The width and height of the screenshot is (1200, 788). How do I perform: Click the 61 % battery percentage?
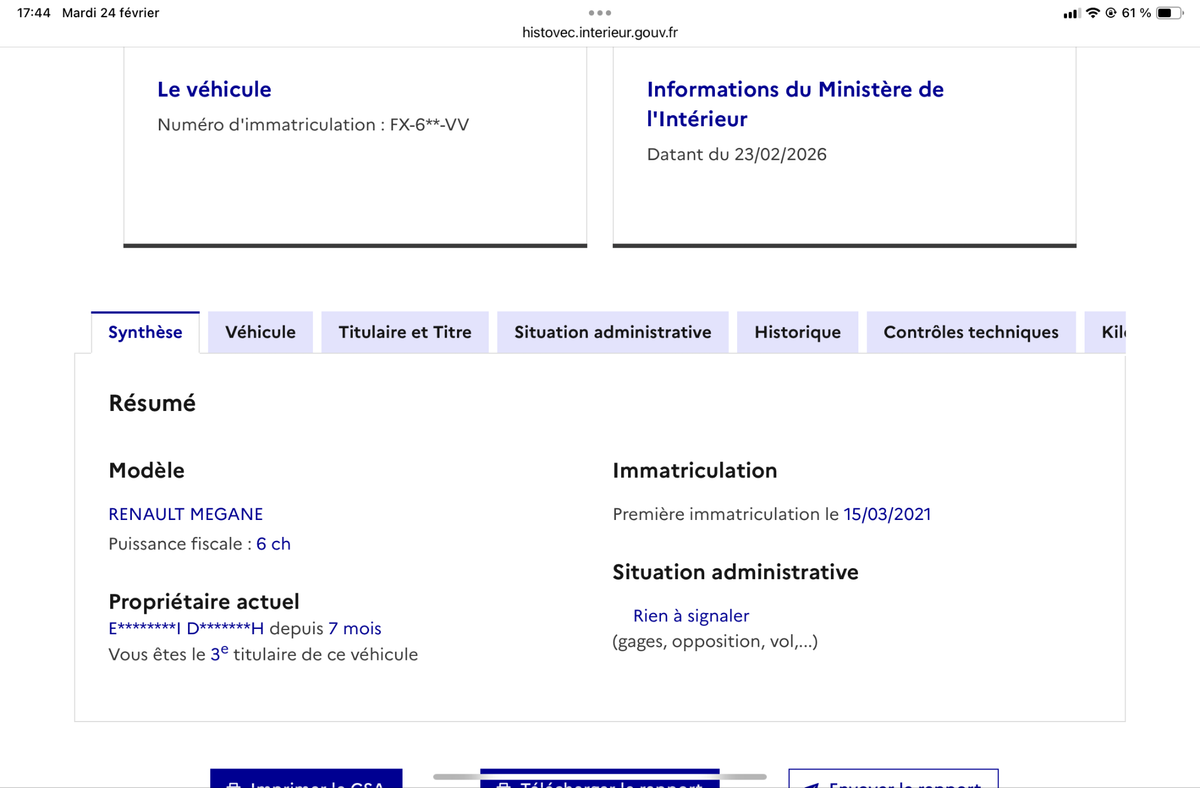[x=1136, y=13]
